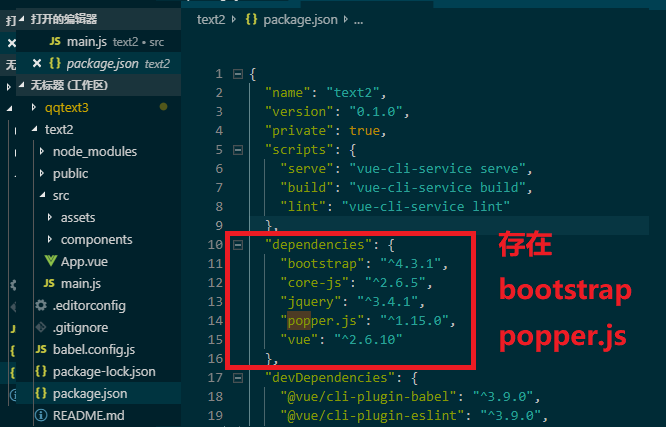
Task: Click the "name" key on line 2
Action: [288, 93]
